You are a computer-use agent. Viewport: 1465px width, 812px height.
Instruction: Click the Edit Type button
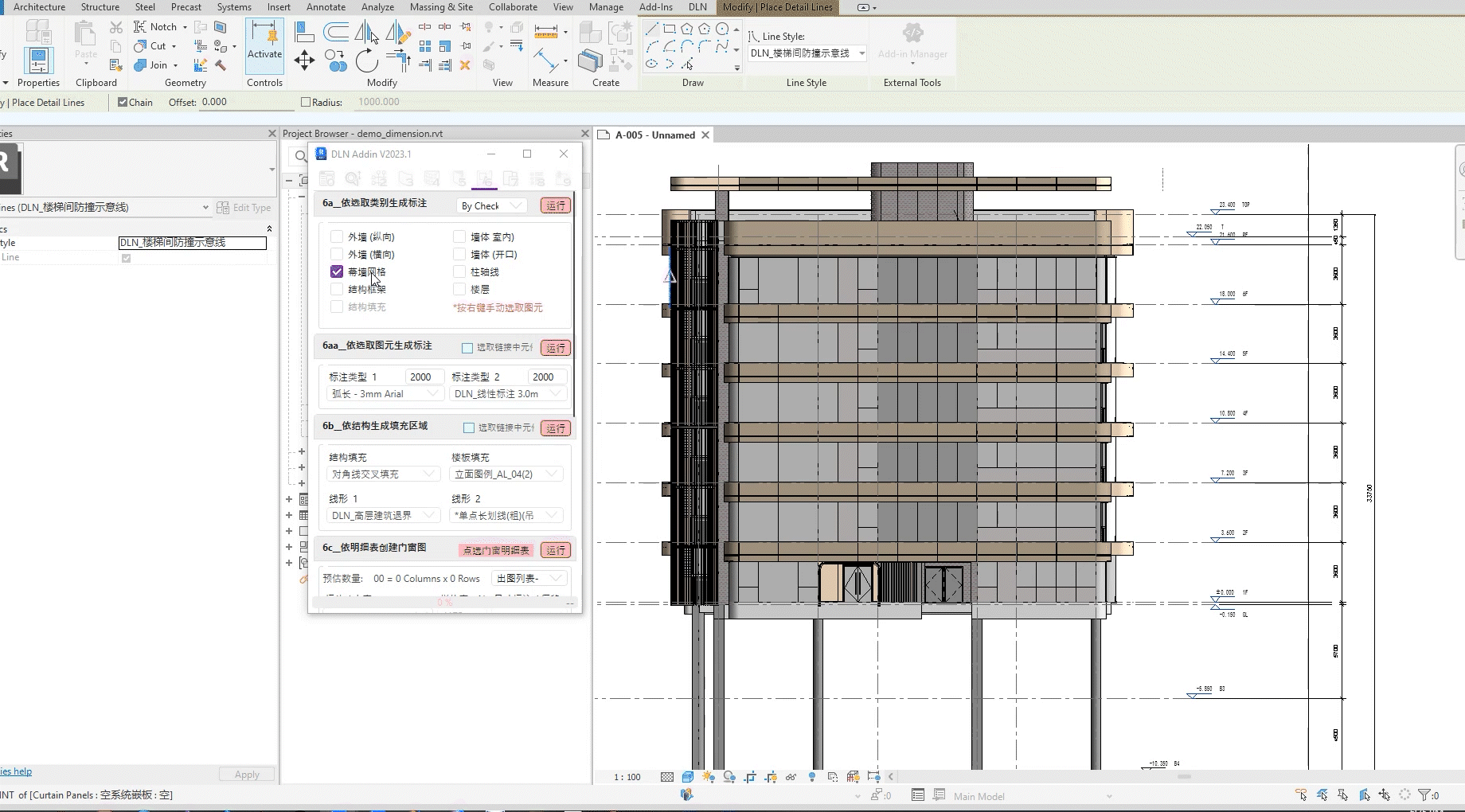(244, 208)
